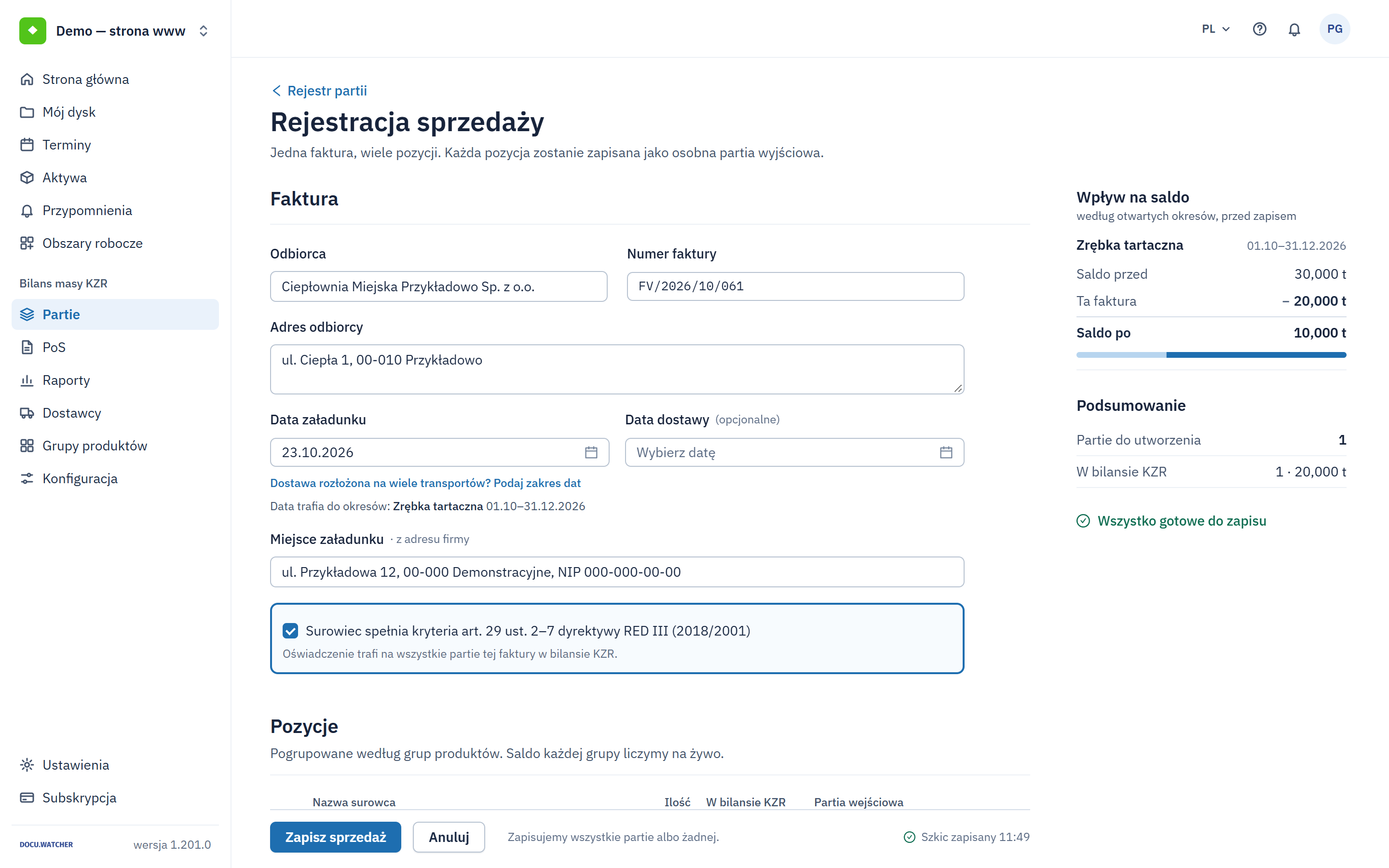Click the Raporty chart icon

click(27, 380)
